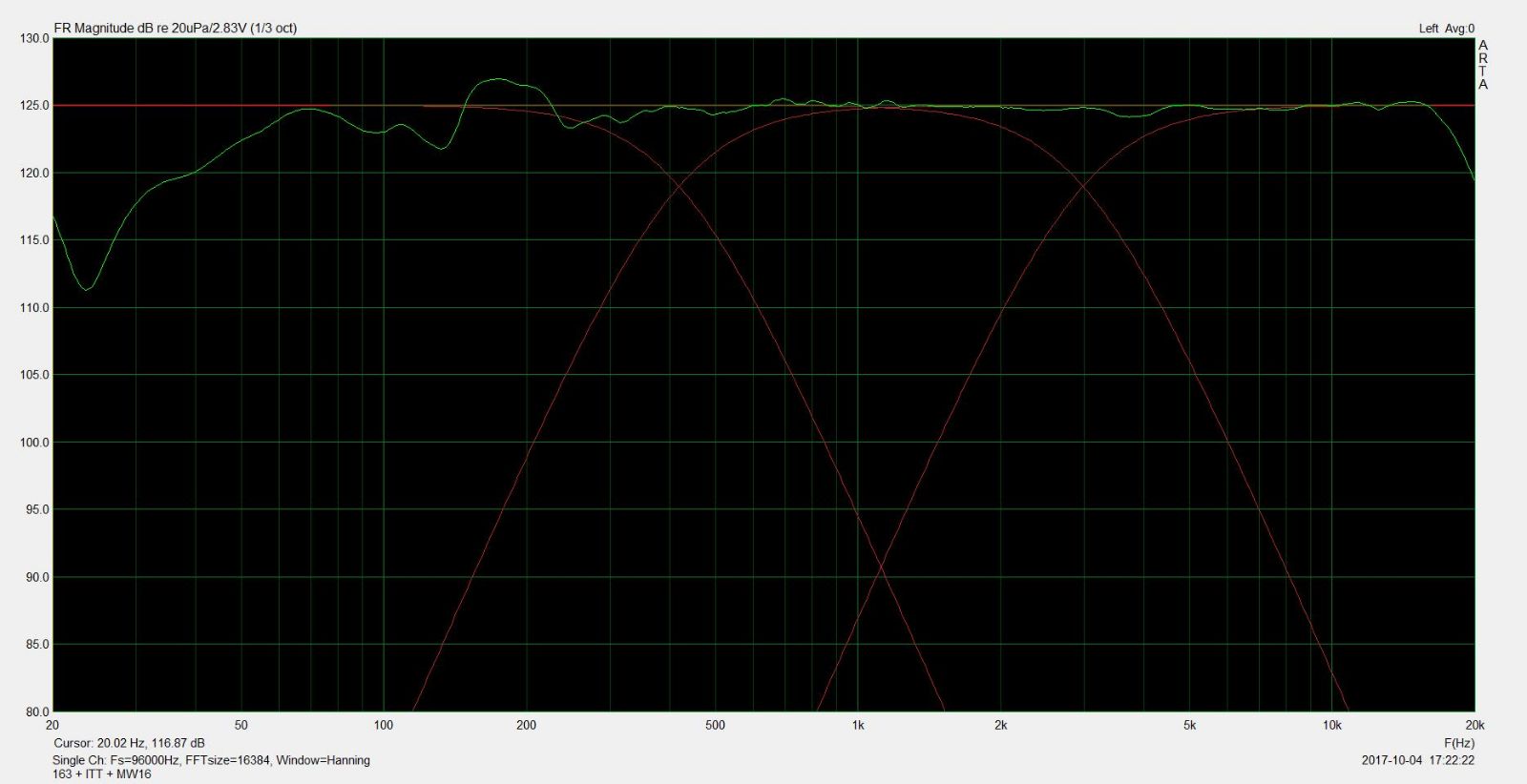Click the 110.0 dB axis value
The image size is (1527, 784).
(x=34, y=308)
